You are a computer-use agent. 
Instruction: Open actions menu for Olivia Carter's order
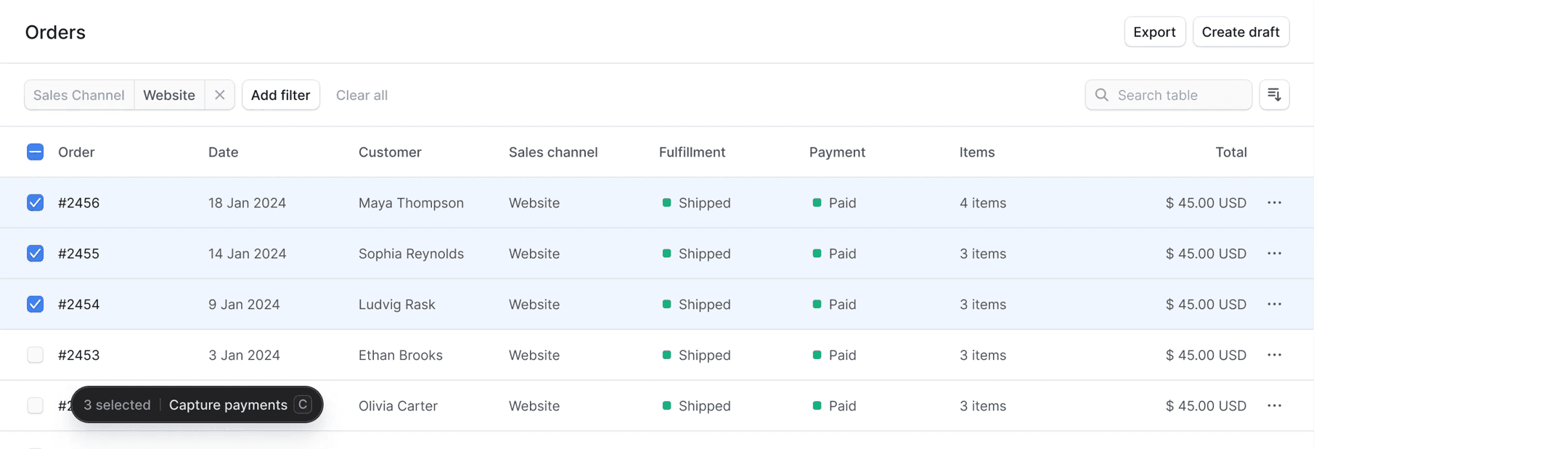click(x=1274, y=405)
